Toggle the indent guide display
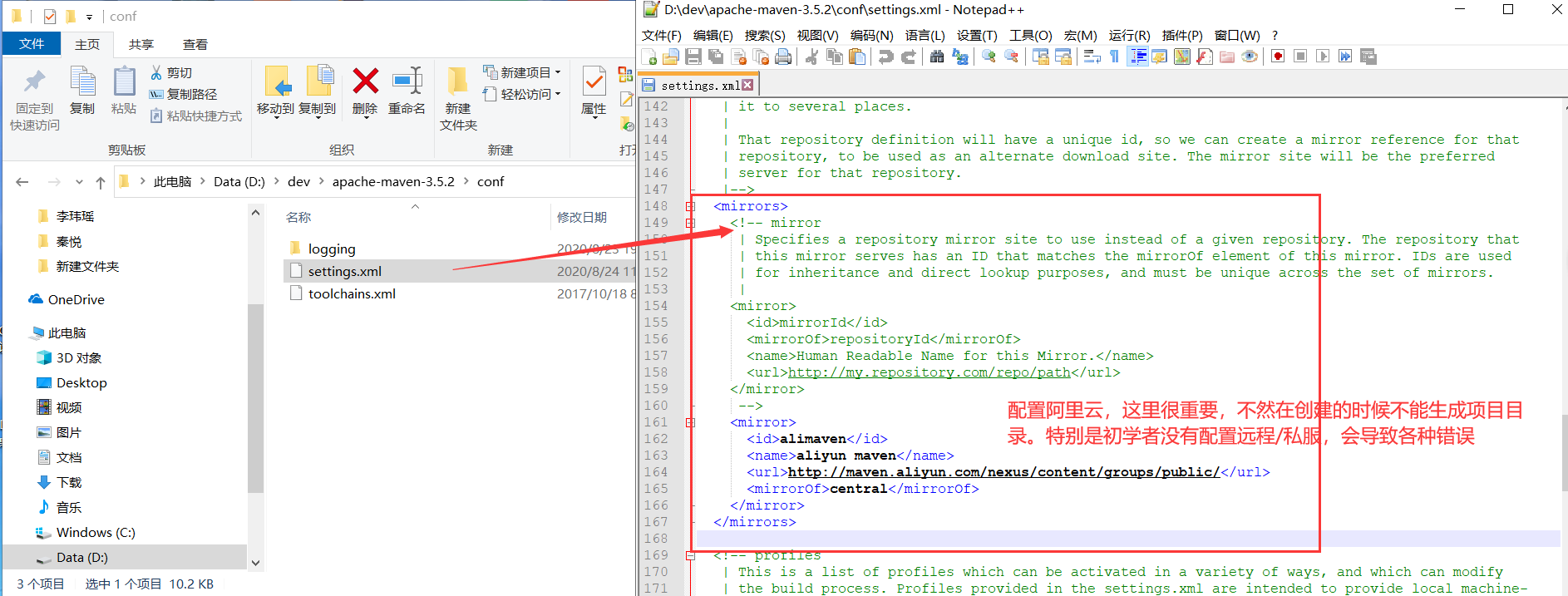 pyautogui.click(x=1137, y=57)
